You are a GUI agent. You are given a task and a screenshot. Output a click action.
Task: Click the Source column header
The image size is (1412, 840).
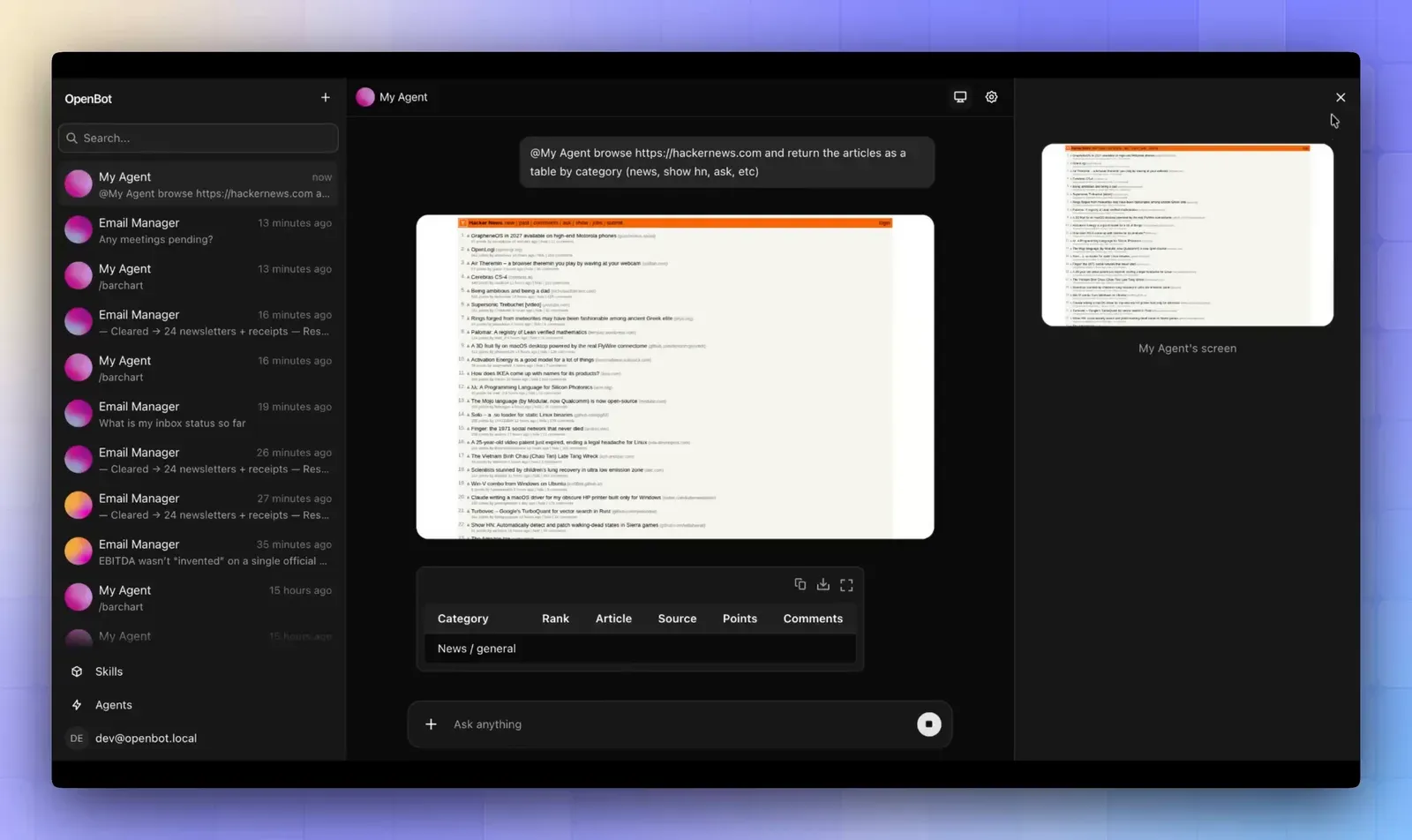677,619
